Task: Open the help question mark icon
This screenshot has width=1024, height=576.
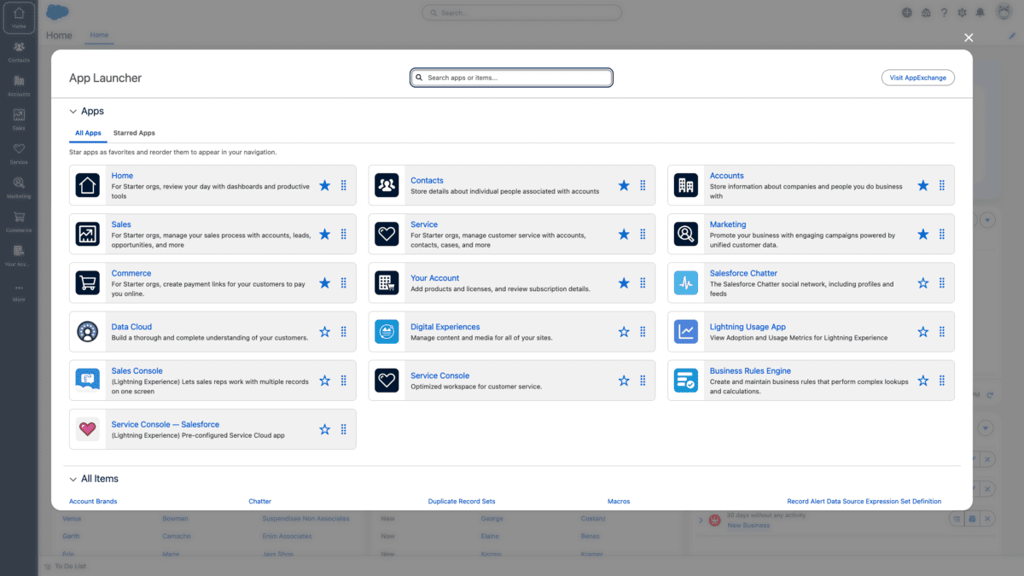Action: pos(944,12)
